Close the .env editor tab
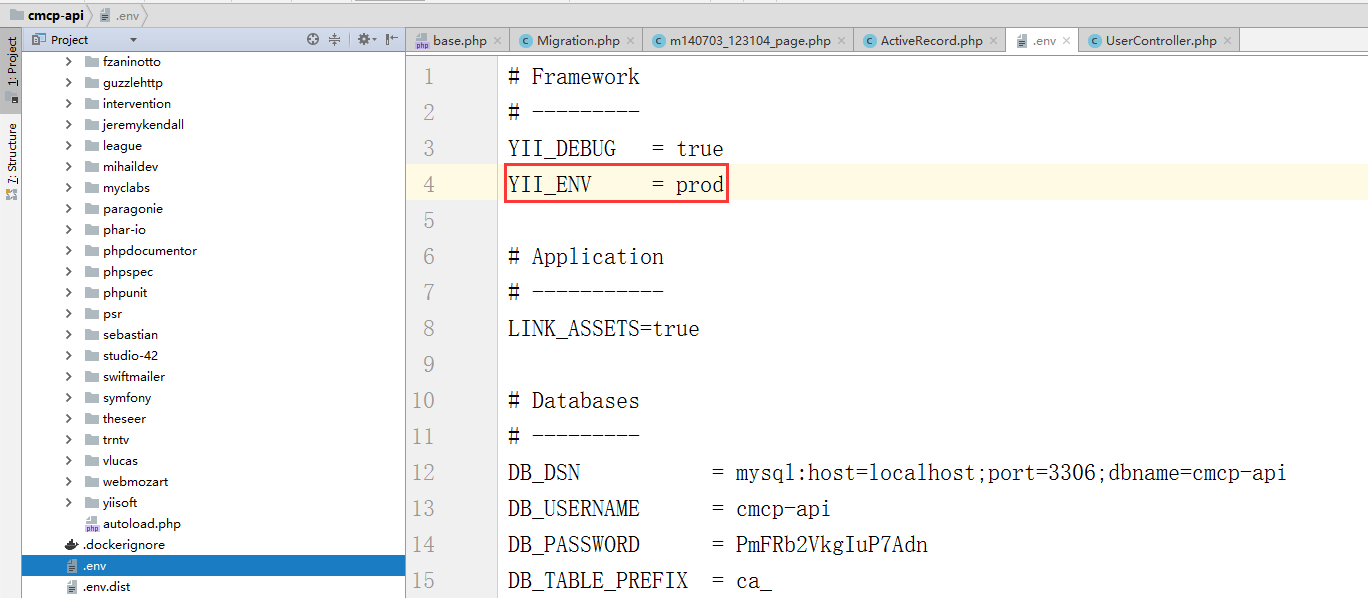This screenshot has width=1368, height=598. (x=1067, y=41)
